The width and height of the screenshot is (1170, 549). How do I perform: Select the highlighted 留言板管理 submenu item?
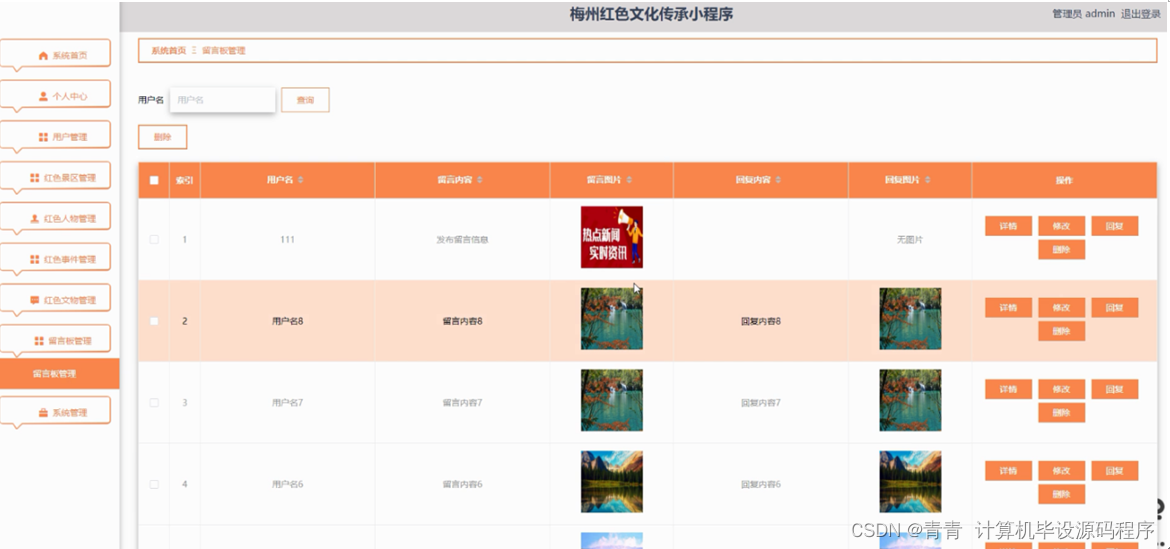pos(60,374)
